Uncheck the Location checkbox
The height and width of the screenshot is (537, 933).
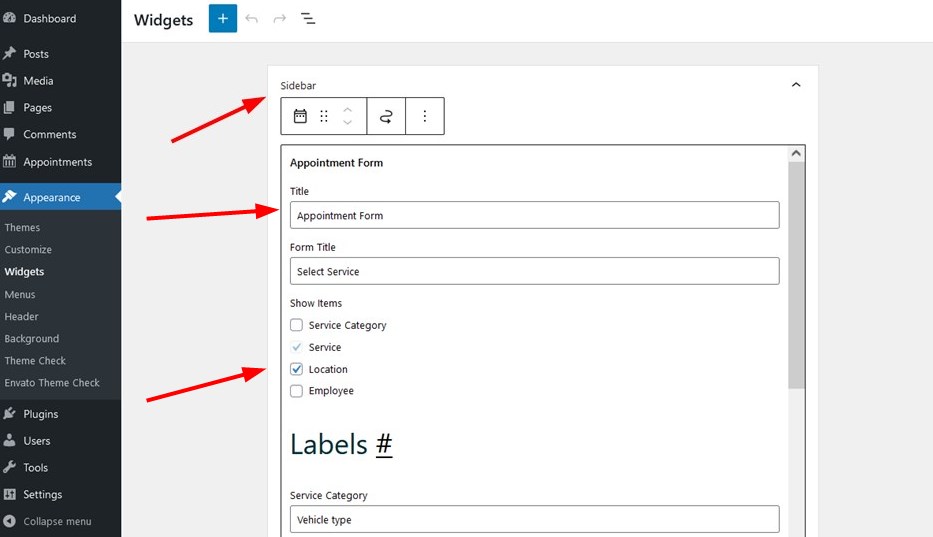pyautogui.click(x=296, y=369)
